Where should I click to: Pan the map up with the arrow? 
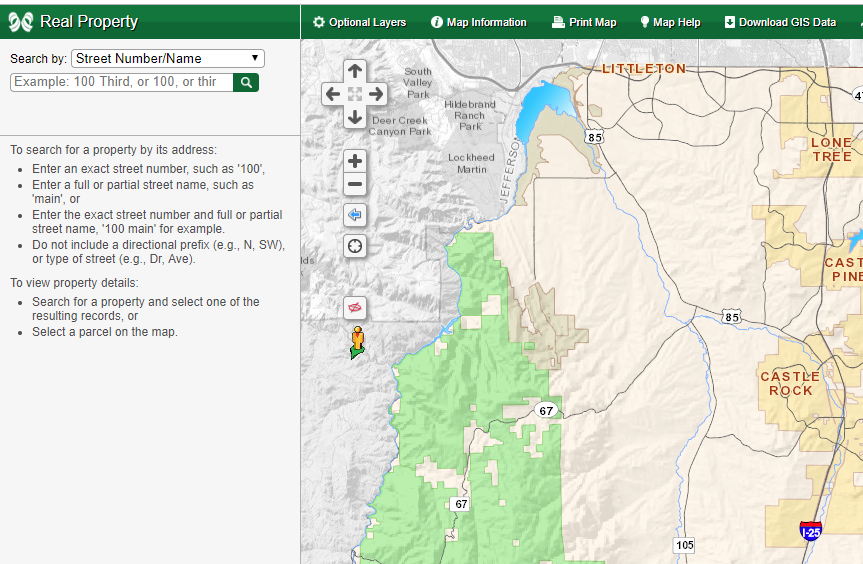pos(355,72)
